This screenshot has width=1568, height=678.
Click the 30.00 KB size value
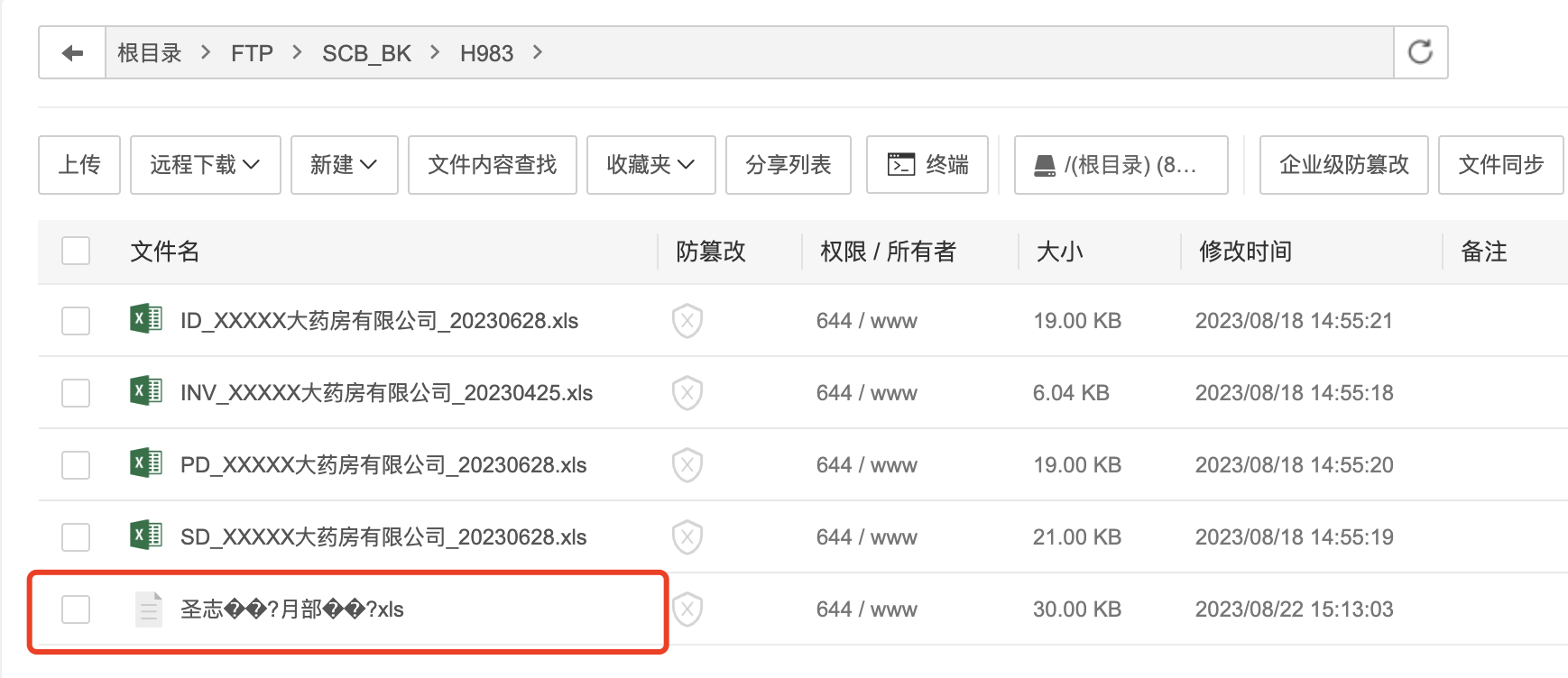1076,609
